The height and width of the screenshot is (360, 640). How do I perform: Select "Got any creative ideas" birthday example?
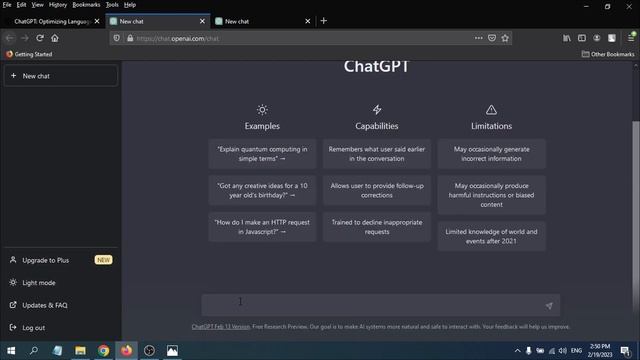pyautogui.click(x=262, y=190)
